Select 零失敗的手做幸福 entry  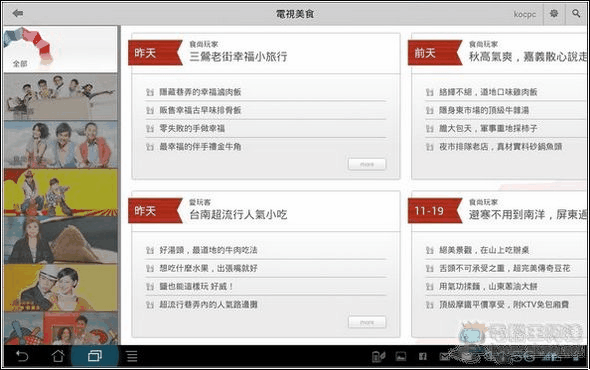[192, 128]
